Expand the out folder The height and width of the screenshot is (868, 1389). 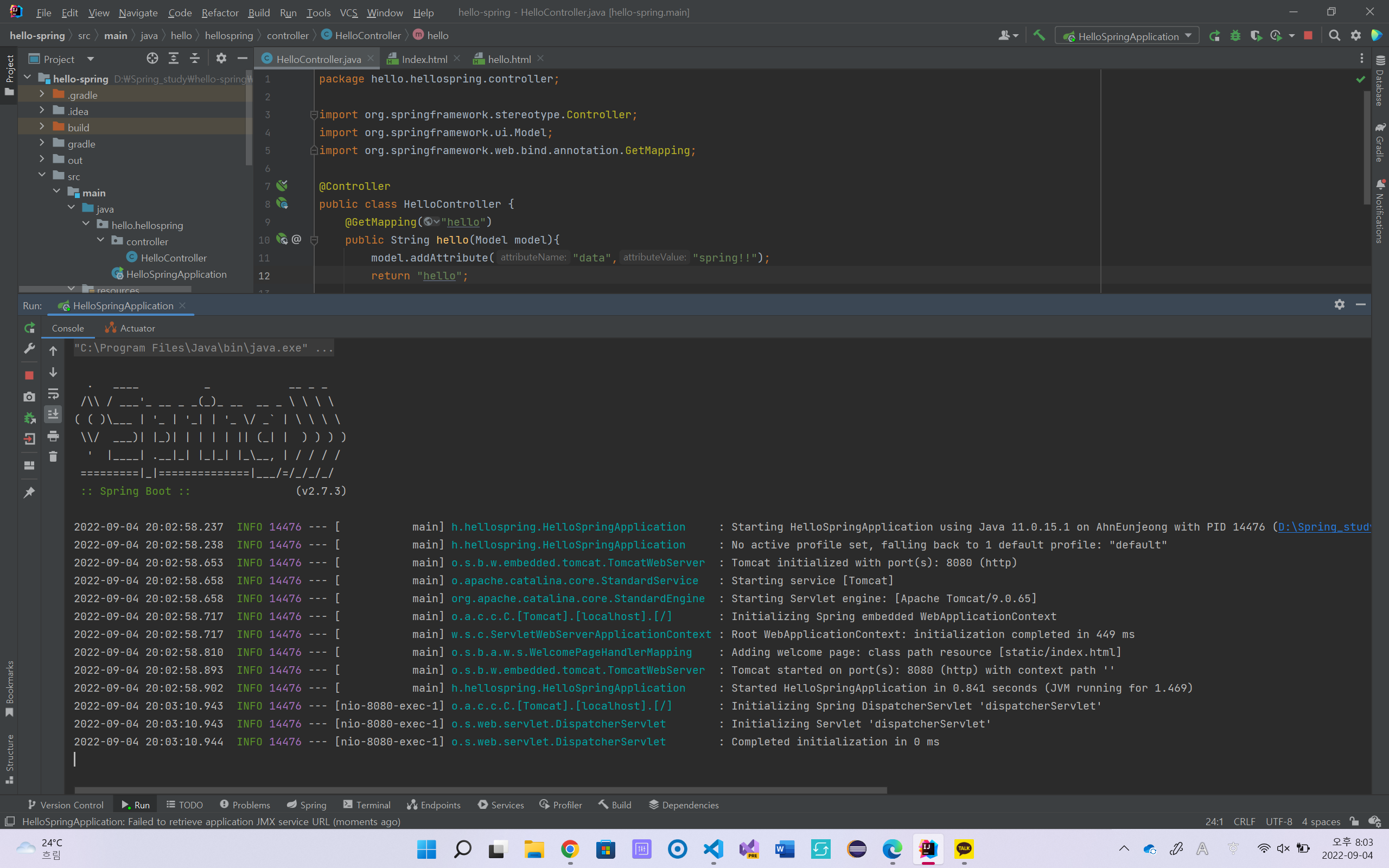tap(42, 159)
